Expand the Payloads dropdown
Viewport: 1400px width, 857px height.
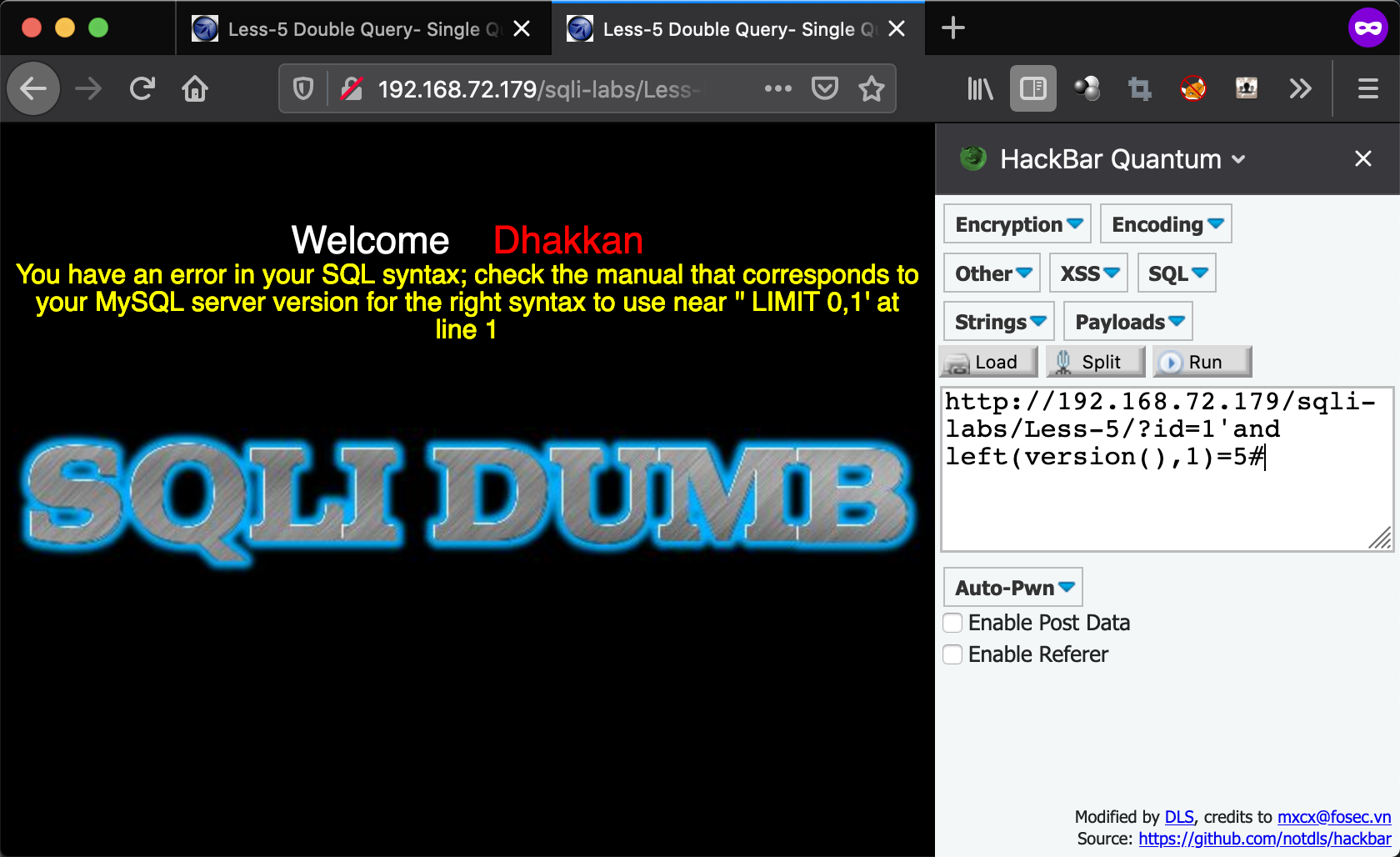pos(1128,322)
